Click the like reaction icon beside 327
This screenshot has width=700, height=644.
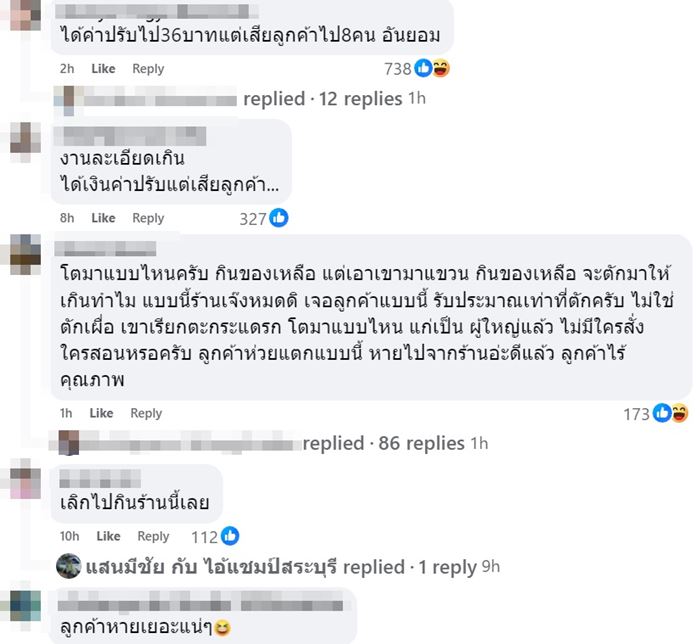pos(278,218)
